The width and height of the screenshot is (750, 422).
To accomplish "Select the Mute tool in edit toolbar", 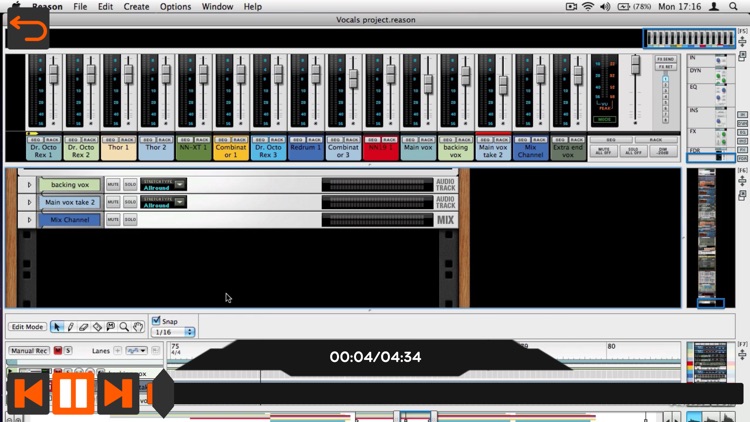I will click(110, 327).
